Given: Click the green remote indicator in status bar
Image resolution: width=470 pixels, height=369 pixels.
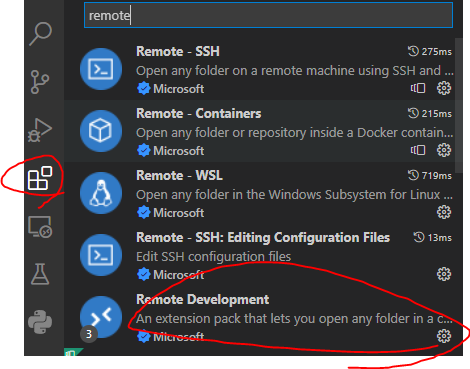Looking at the screenshot, I should (x=73, y=352).
